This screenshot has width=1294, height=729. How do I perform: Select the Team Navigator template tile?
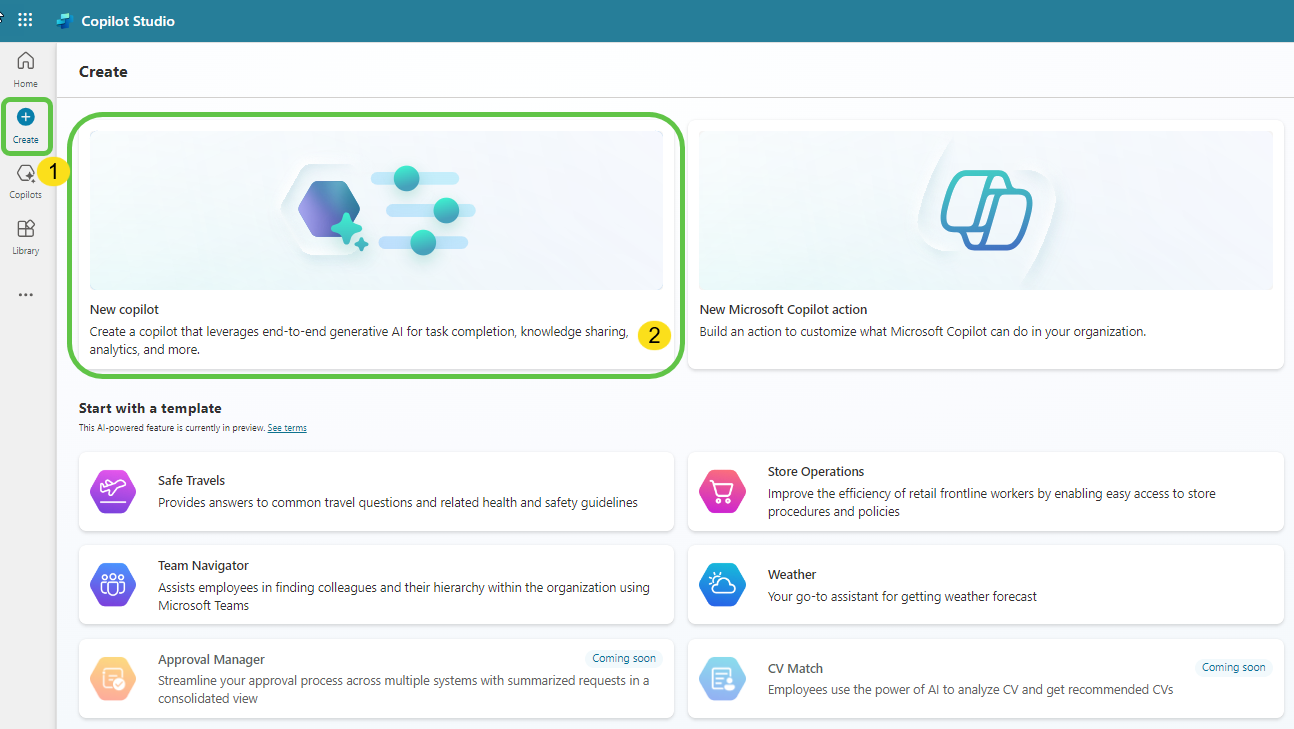376,585
